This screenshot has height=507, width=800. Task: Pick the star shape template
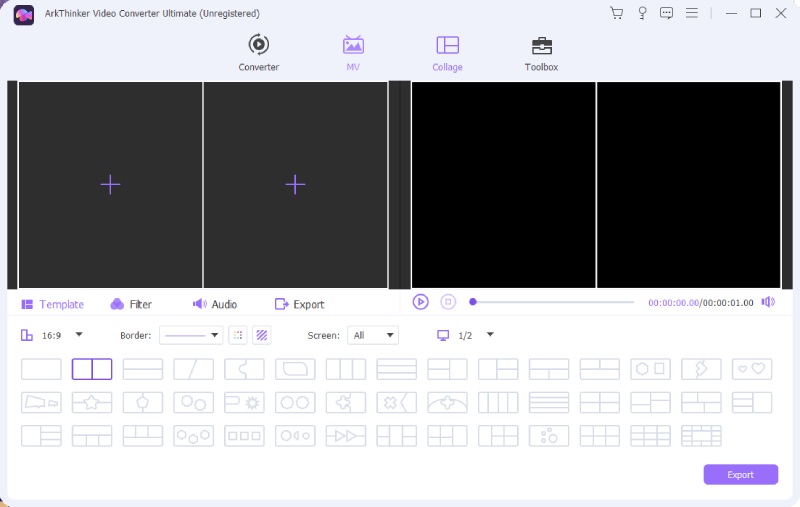pos(92,402)
